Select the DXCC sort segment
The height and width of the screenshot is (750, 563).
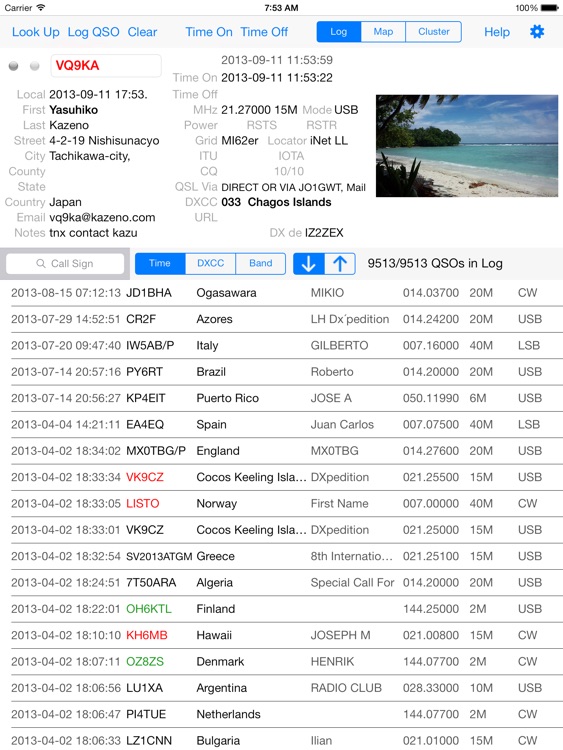[x=210, y=264]
